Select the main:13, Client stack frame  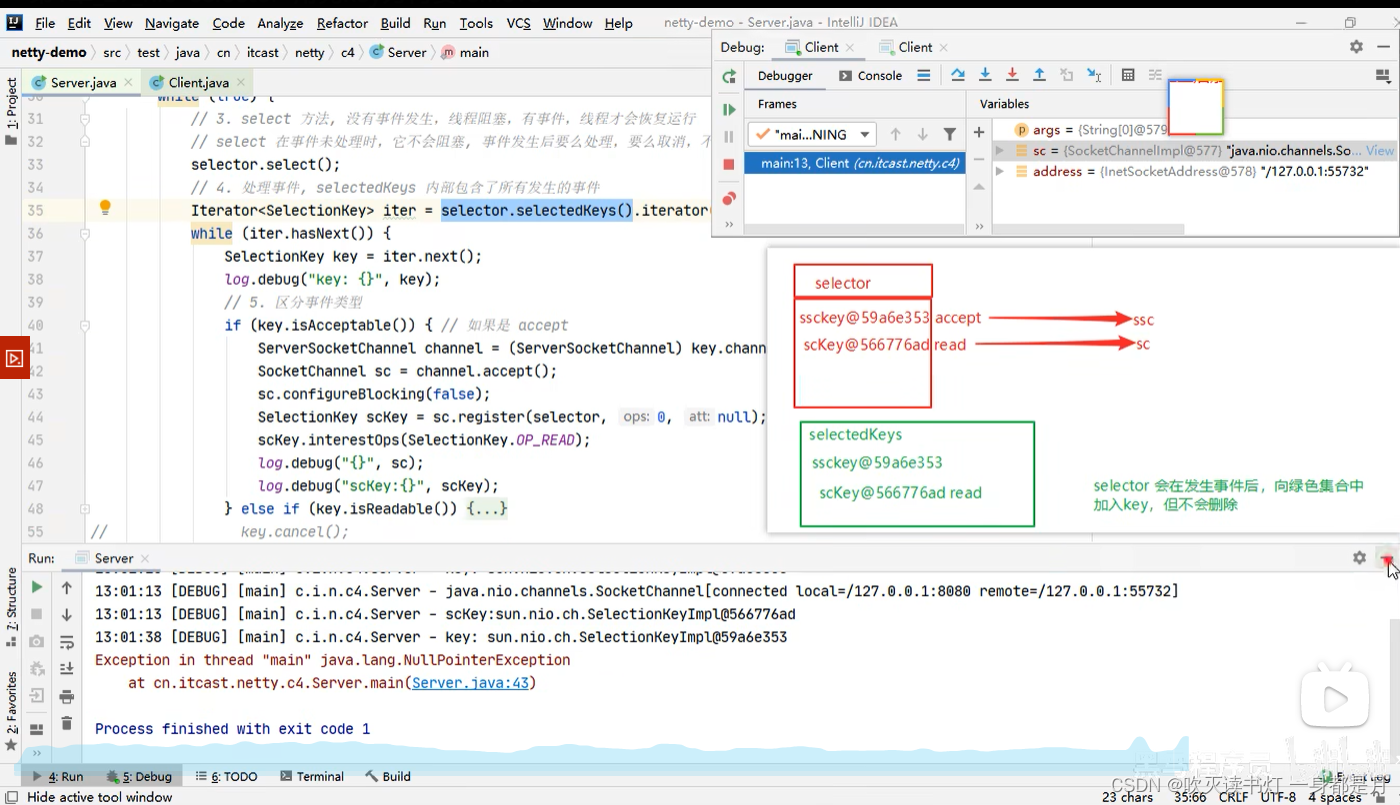[x=855, y=163]
